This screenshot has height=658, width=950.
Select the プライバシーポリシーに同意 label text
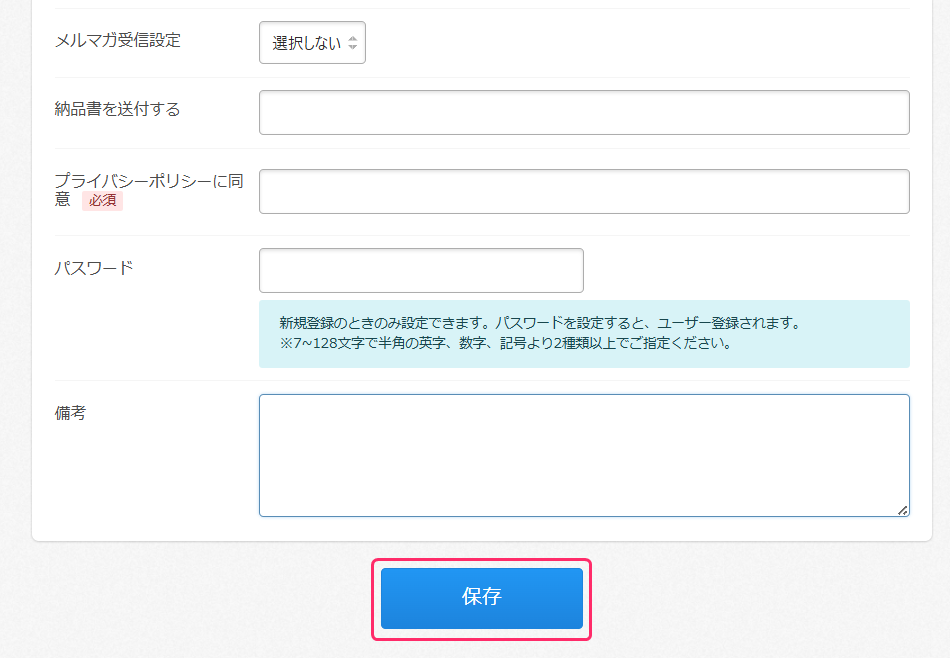tap(148, 181)
